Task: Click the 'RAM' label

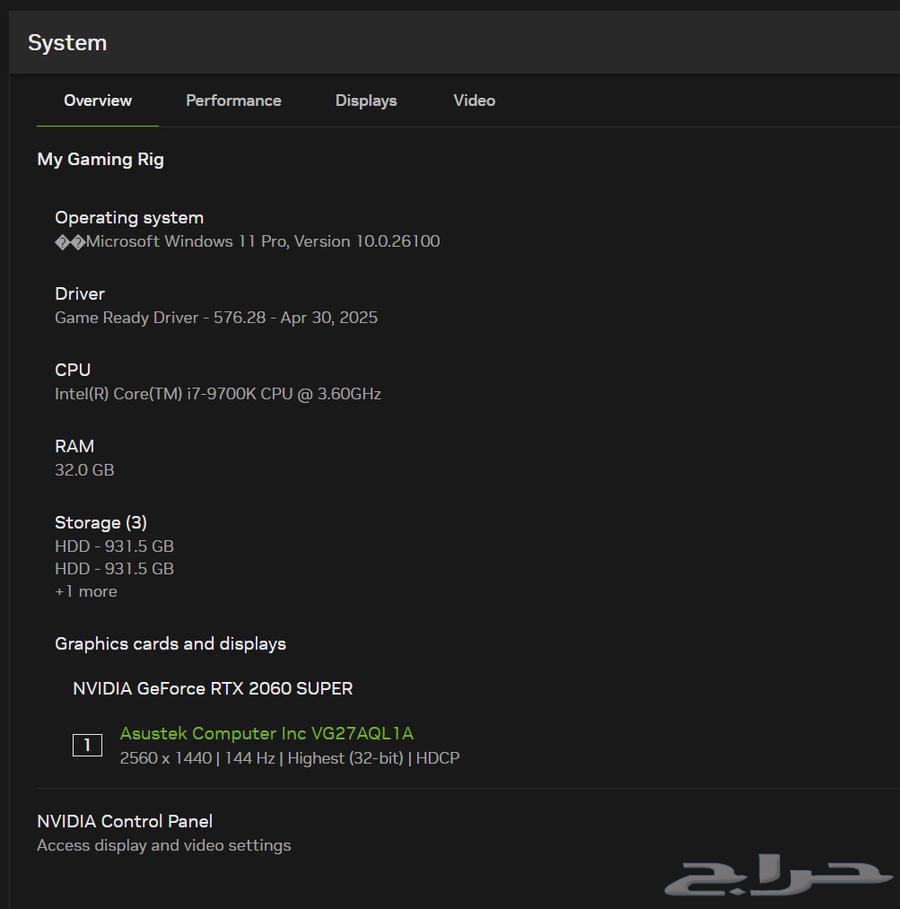Action: tap(75, 446)
